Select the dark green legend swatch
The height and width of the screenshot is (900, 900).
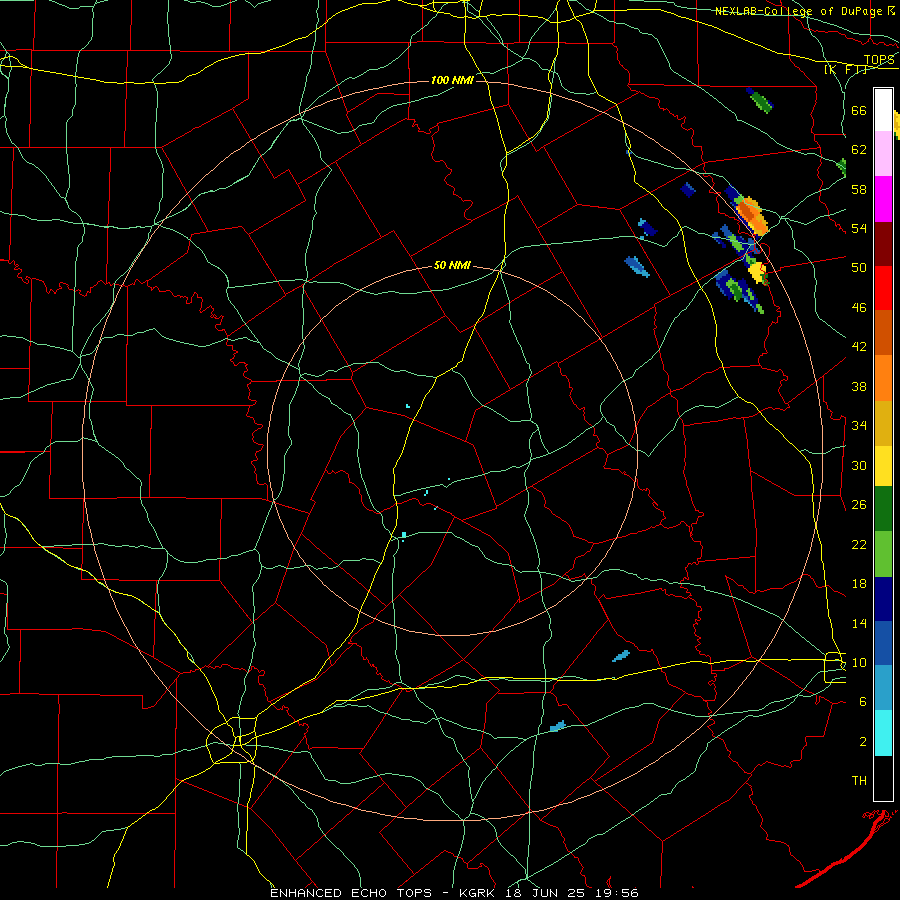[x=883, y=509]
